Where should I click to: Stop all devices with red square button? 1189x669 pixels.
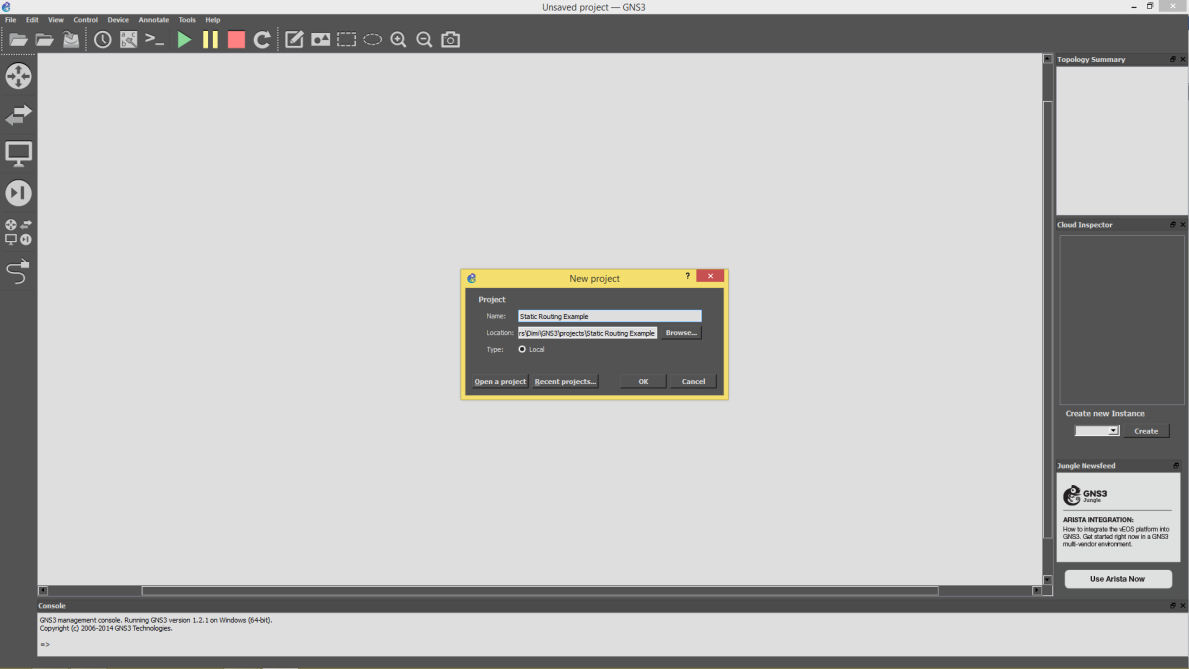pos(236,39)
